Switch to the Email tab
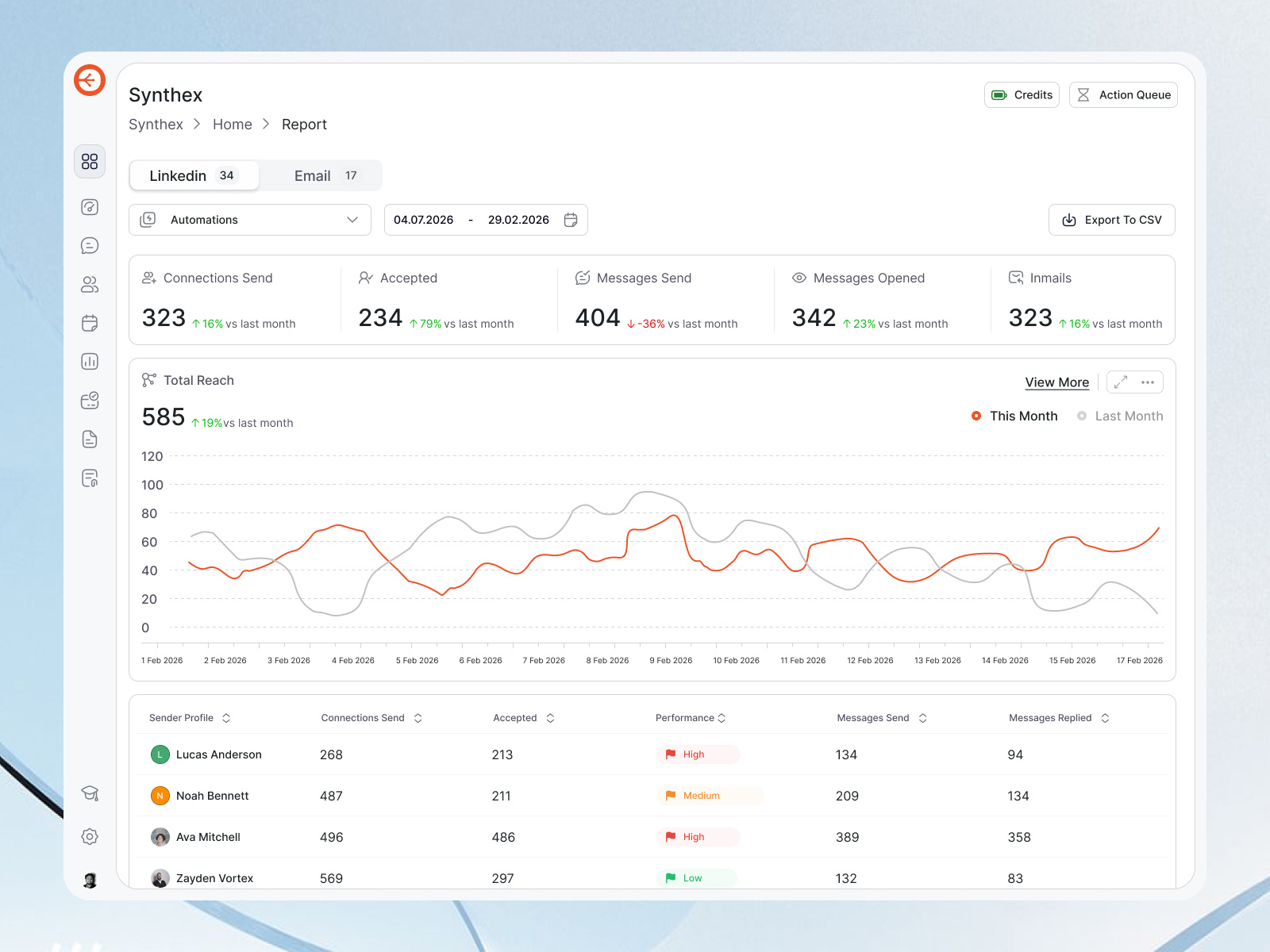Image resolution: width=1270 pixels, height=952 pixels. point(313,175)
